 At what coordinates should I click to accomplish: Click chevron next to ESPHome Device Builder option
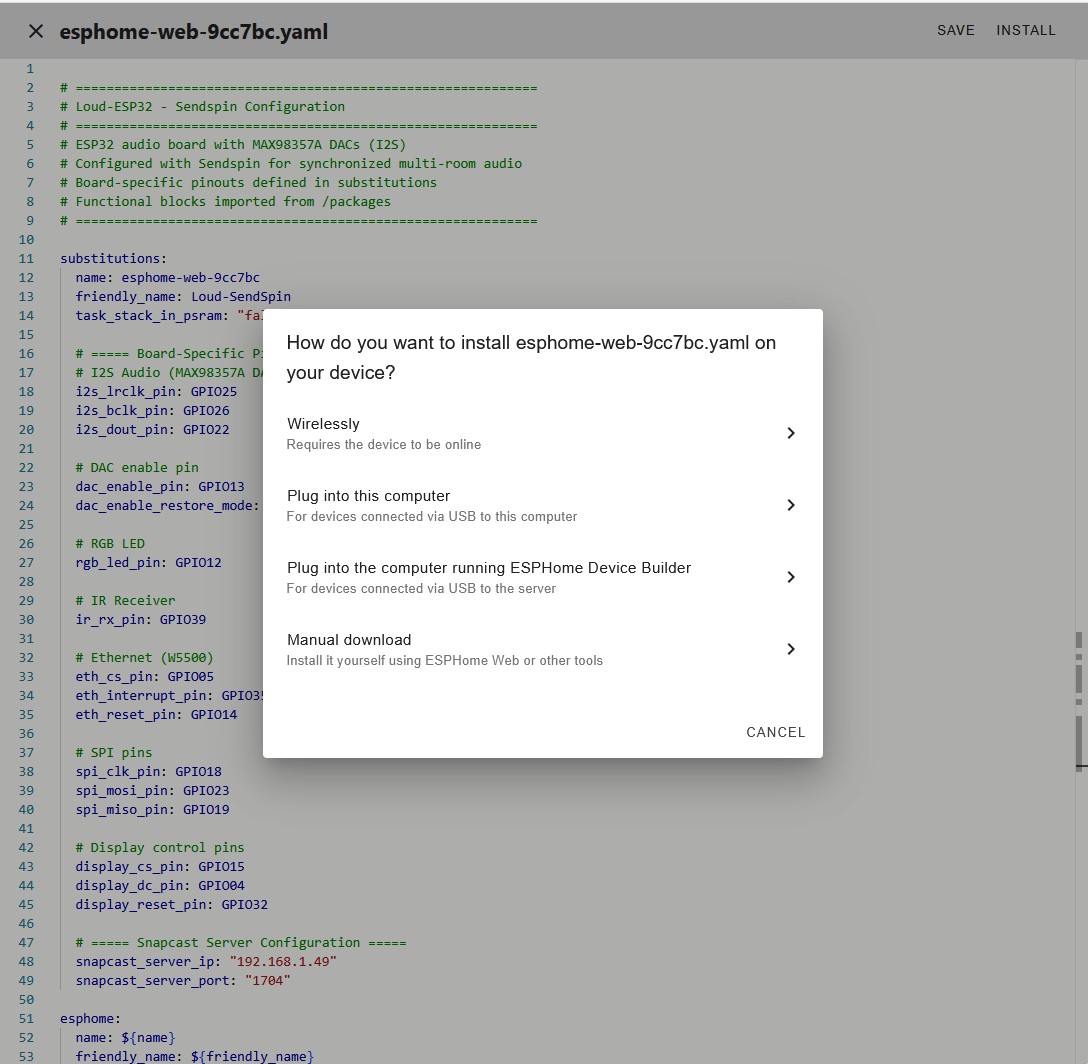[791, 577]
